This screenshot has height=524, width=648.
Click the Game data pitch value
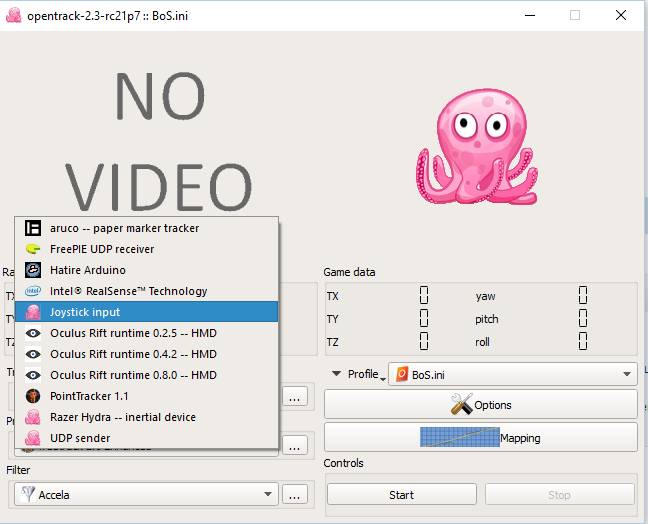point(583,319)
